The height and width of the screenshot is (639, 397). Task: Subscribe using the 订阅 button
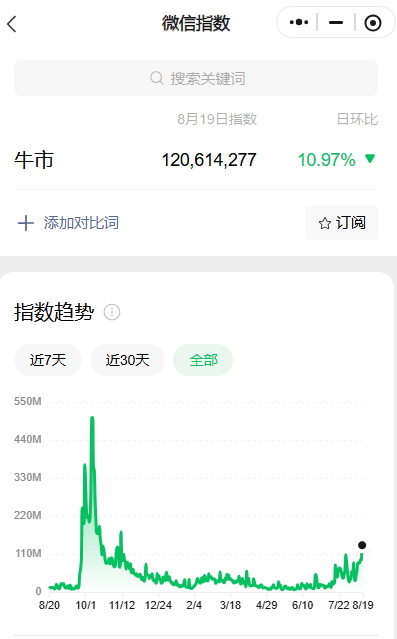341,223
